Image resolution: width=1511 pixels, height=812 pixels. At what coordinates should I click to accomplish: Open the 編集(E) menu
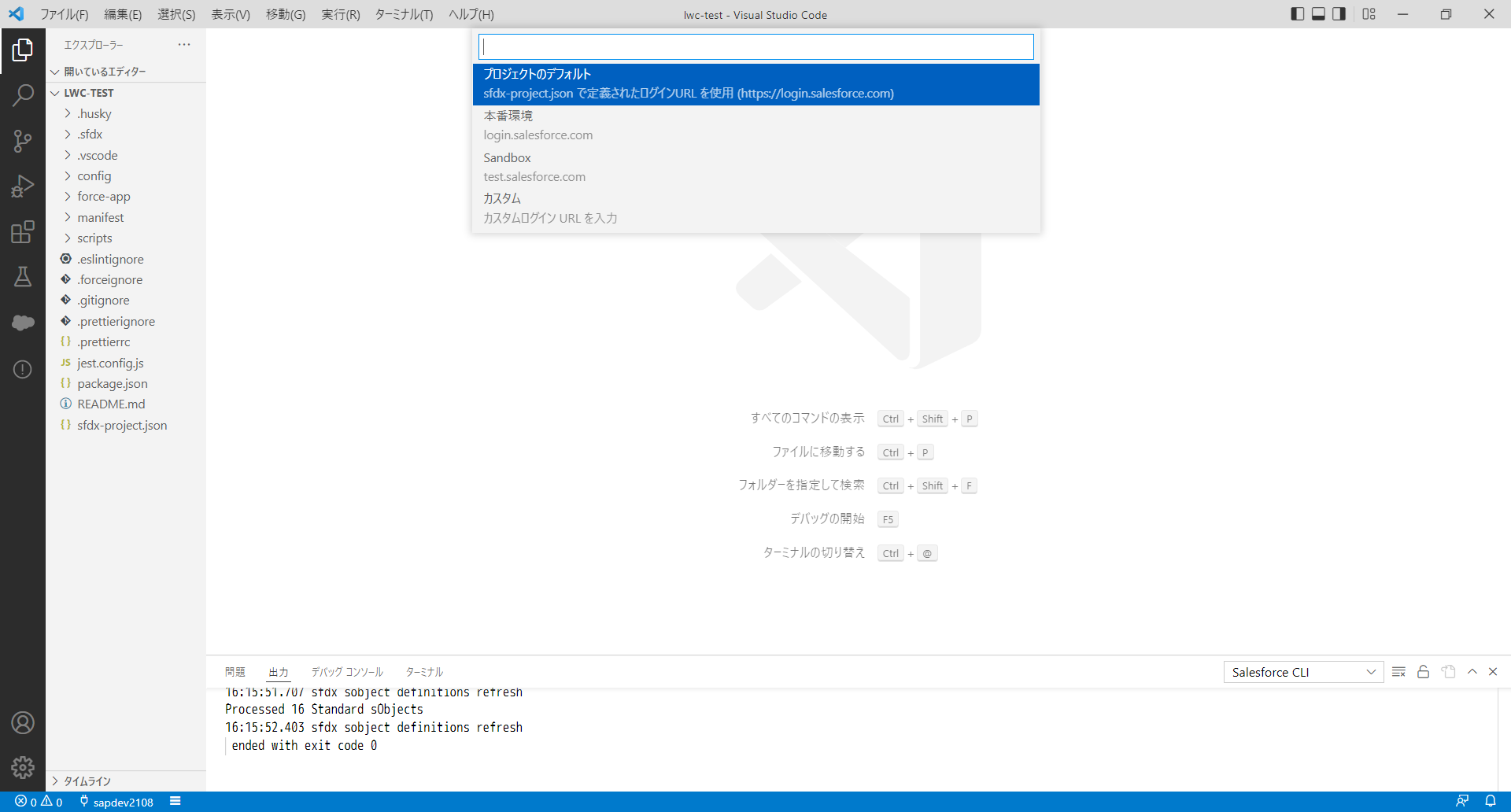click(x=123, y=14)
